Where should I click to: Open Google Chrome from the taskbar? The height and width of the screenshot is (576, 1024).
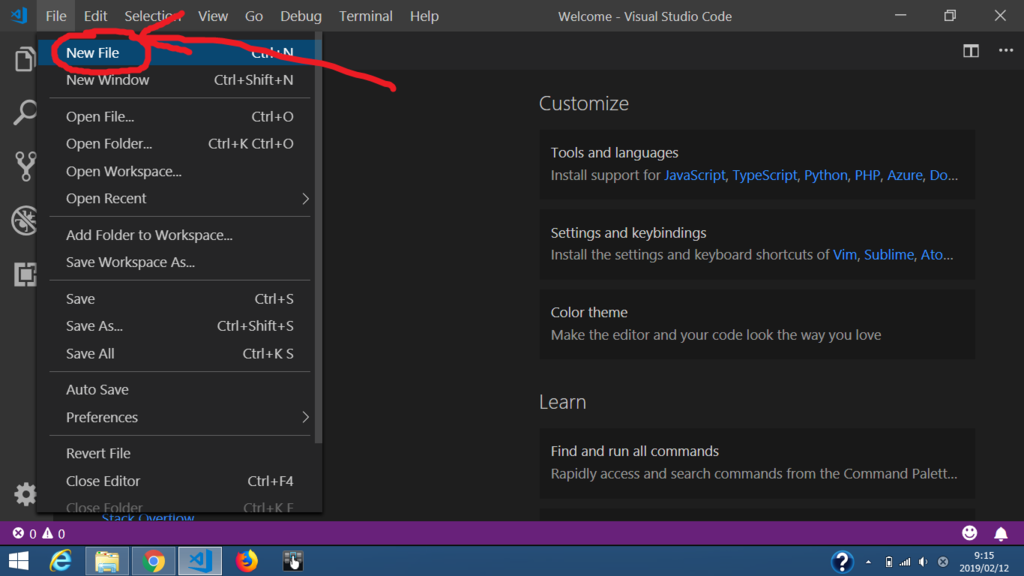[153, 561]
